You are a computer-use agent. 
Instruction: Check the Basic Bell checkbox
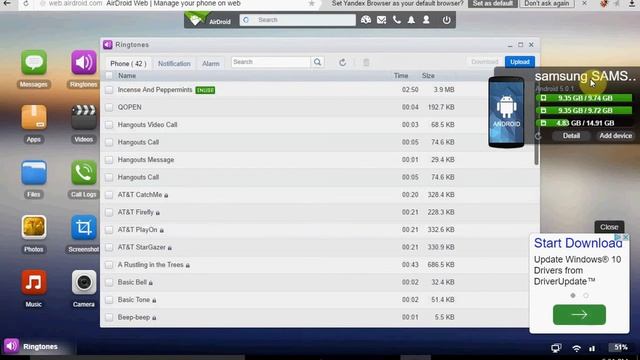[x=109, y=282]
